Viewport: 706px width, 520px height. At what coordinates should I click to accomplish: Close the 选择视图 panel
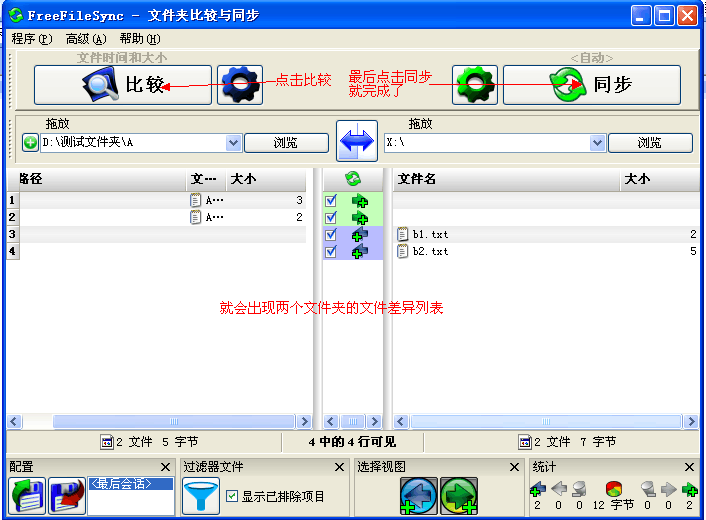pyautogui.click(x=514, y=467)
